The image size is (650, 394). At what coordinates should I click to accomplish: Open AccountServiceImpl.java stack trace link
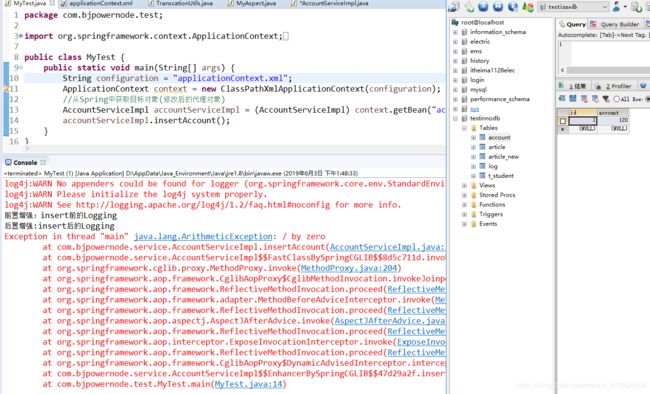[387, 247]
